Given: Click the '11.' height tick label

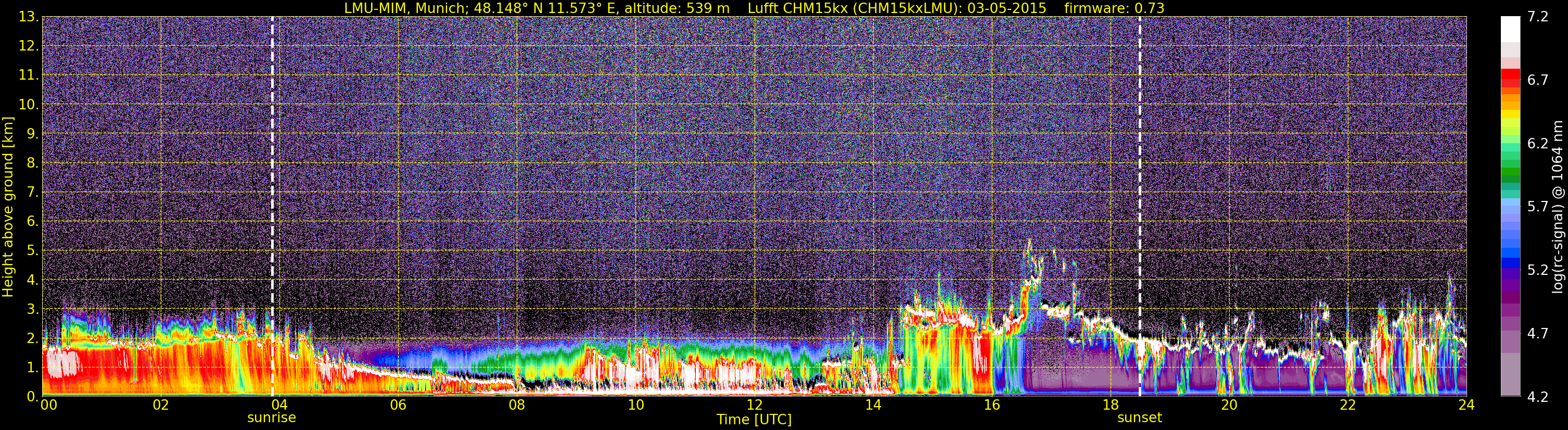Looking at the screenshot, I should point(29,75).
